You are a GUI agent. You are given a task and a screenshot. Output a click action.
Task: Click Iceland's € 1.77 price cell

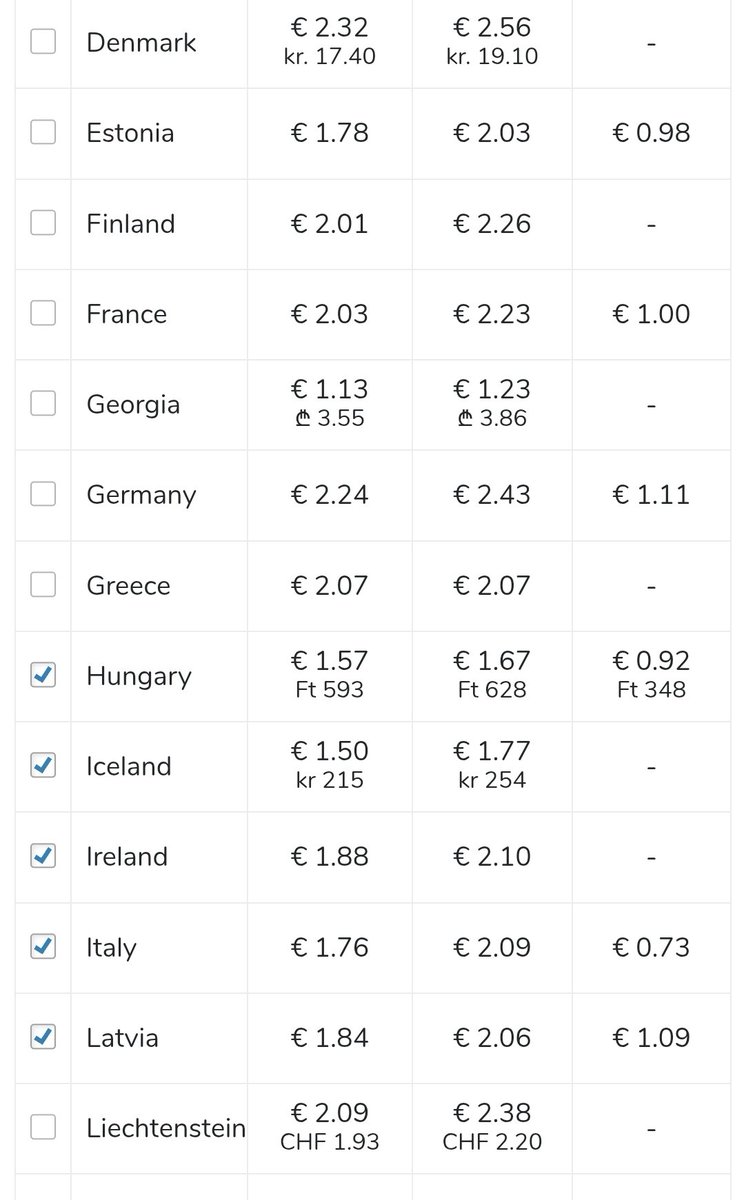[x=491, y=751]
